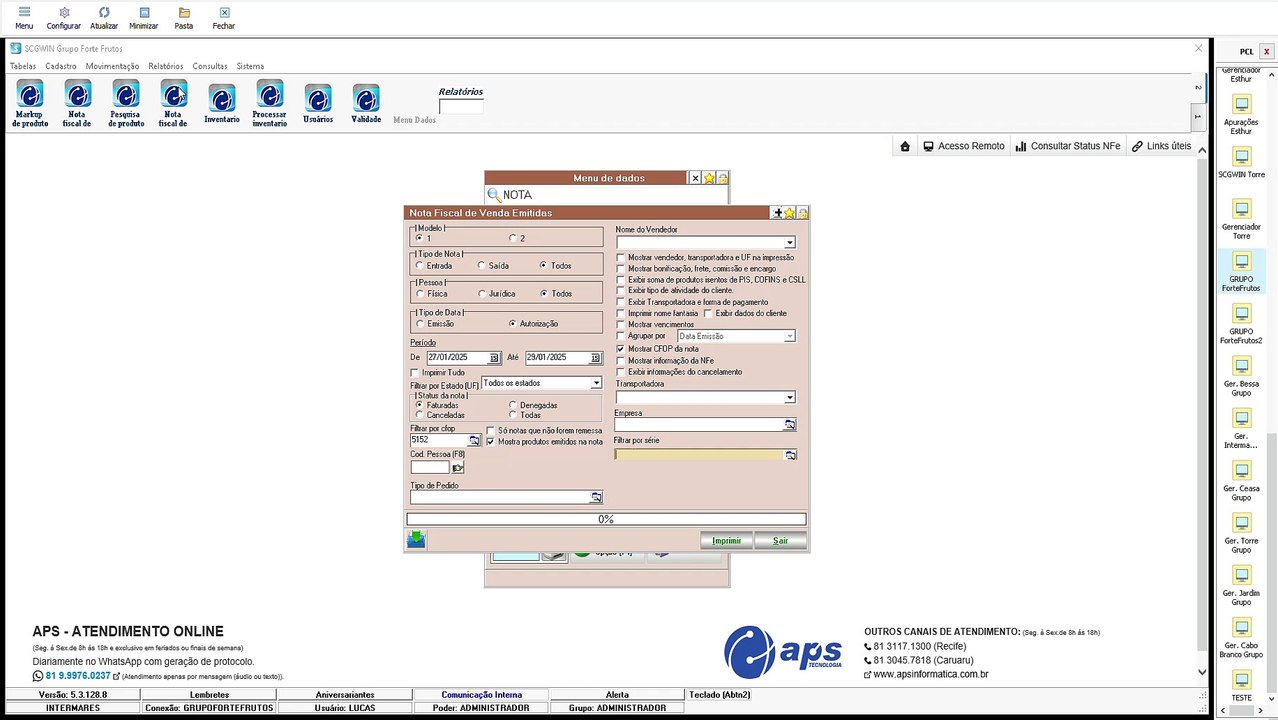Select Modelo 2 radio button
Image resolution: width=1278 pixels, height=720 pixels.
(x=513, y=238)
